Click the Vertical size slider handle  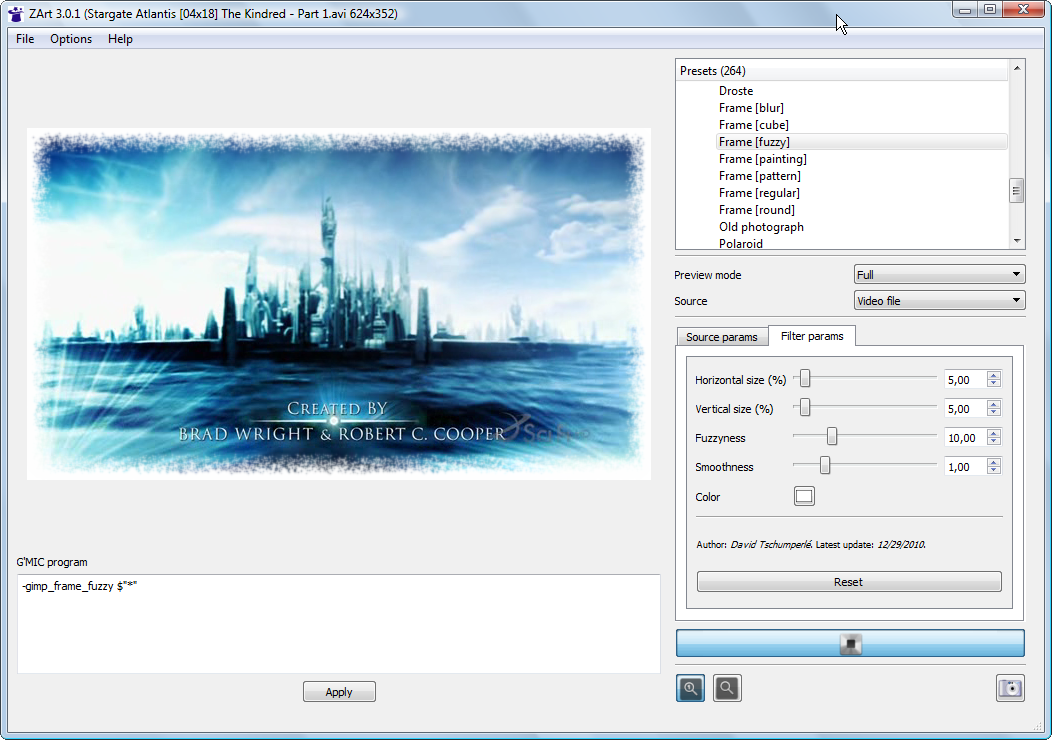pyautogui.click(x=805, y=408)
